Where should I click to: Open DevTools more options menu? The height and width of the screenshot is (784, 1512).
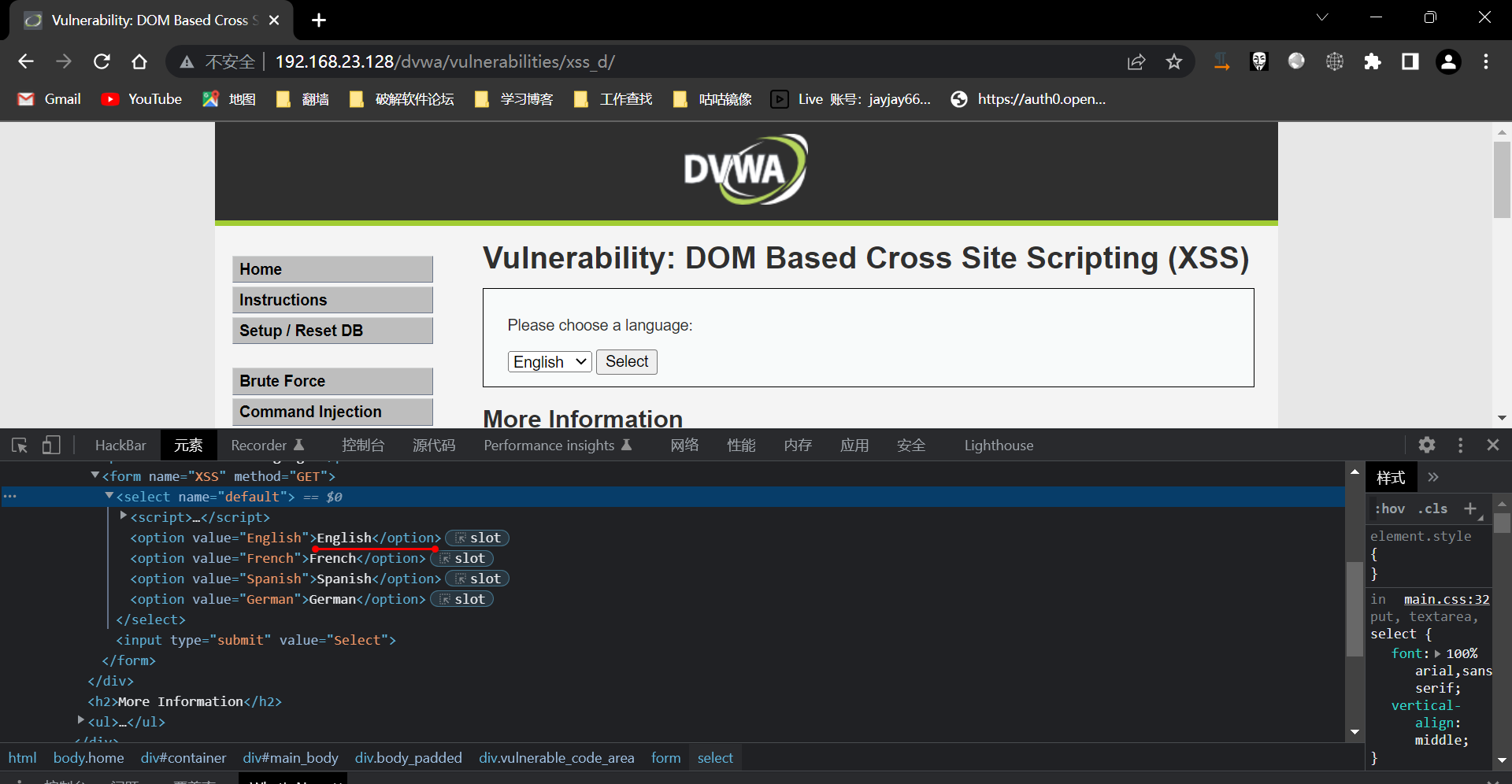(1460, 446)
